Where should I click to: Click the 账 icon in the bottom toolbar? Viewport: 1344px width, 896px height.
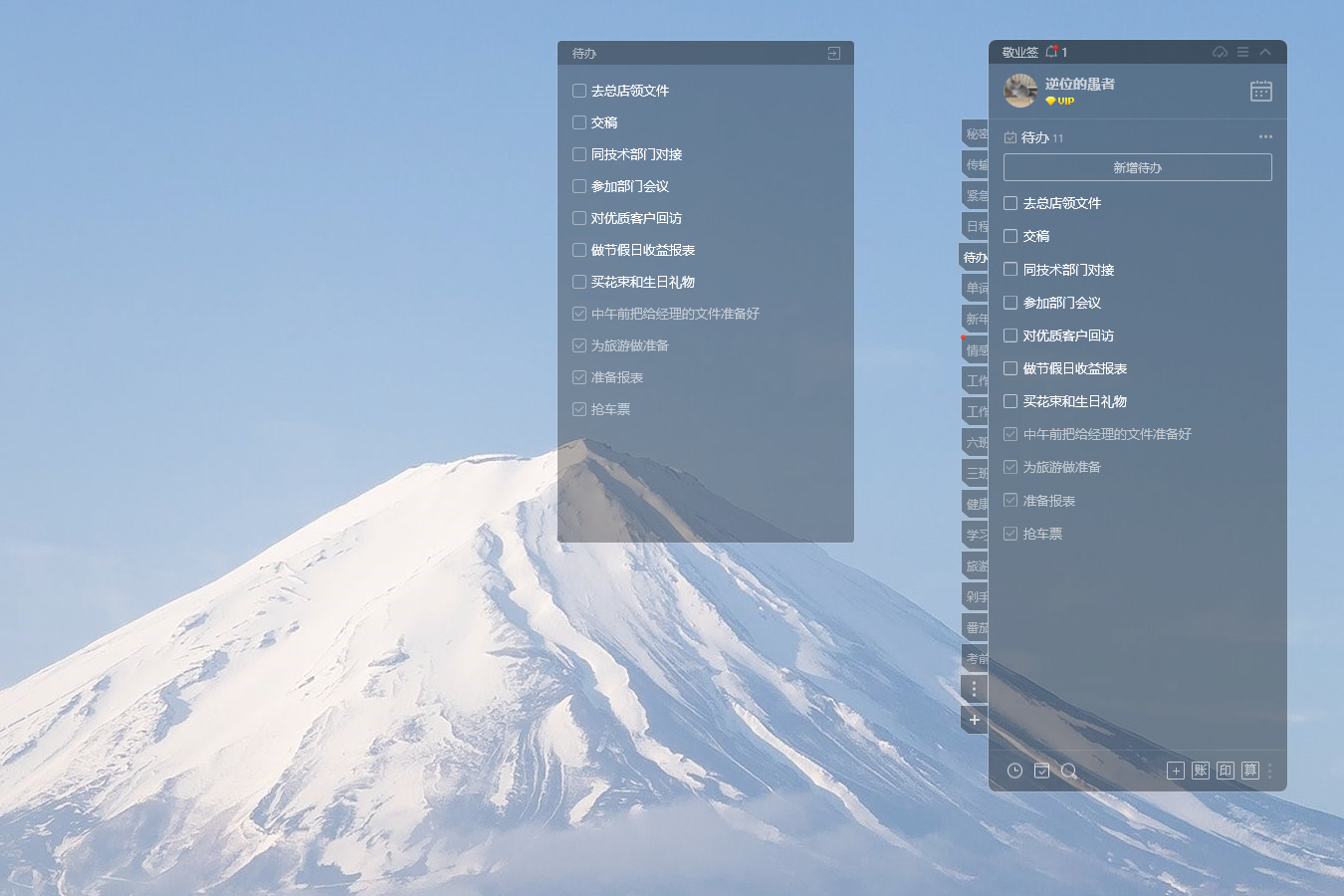(1201, 771)
